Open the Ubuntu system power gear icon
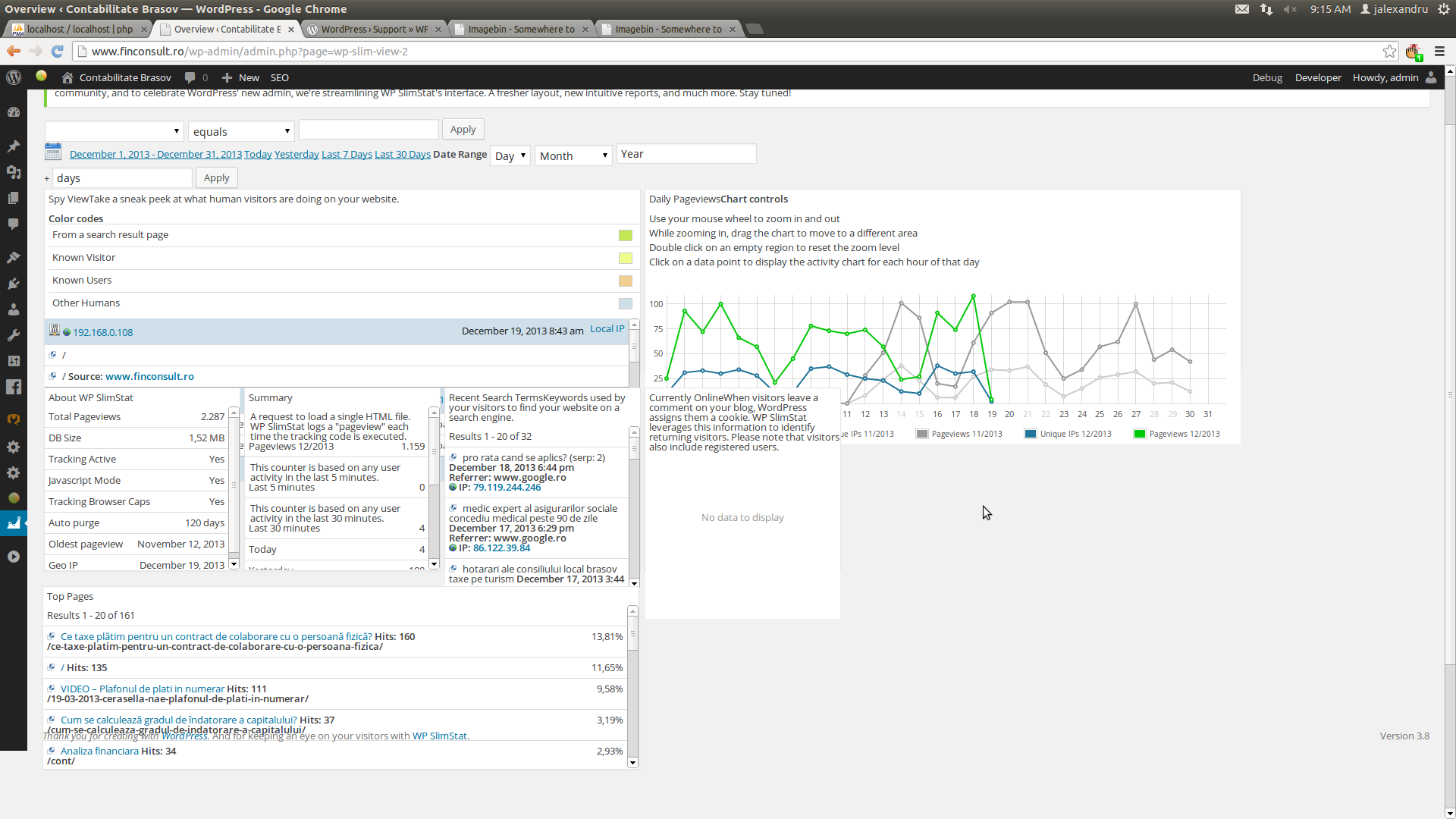Screen dimensions: 1456x819 pos(1443,9)
